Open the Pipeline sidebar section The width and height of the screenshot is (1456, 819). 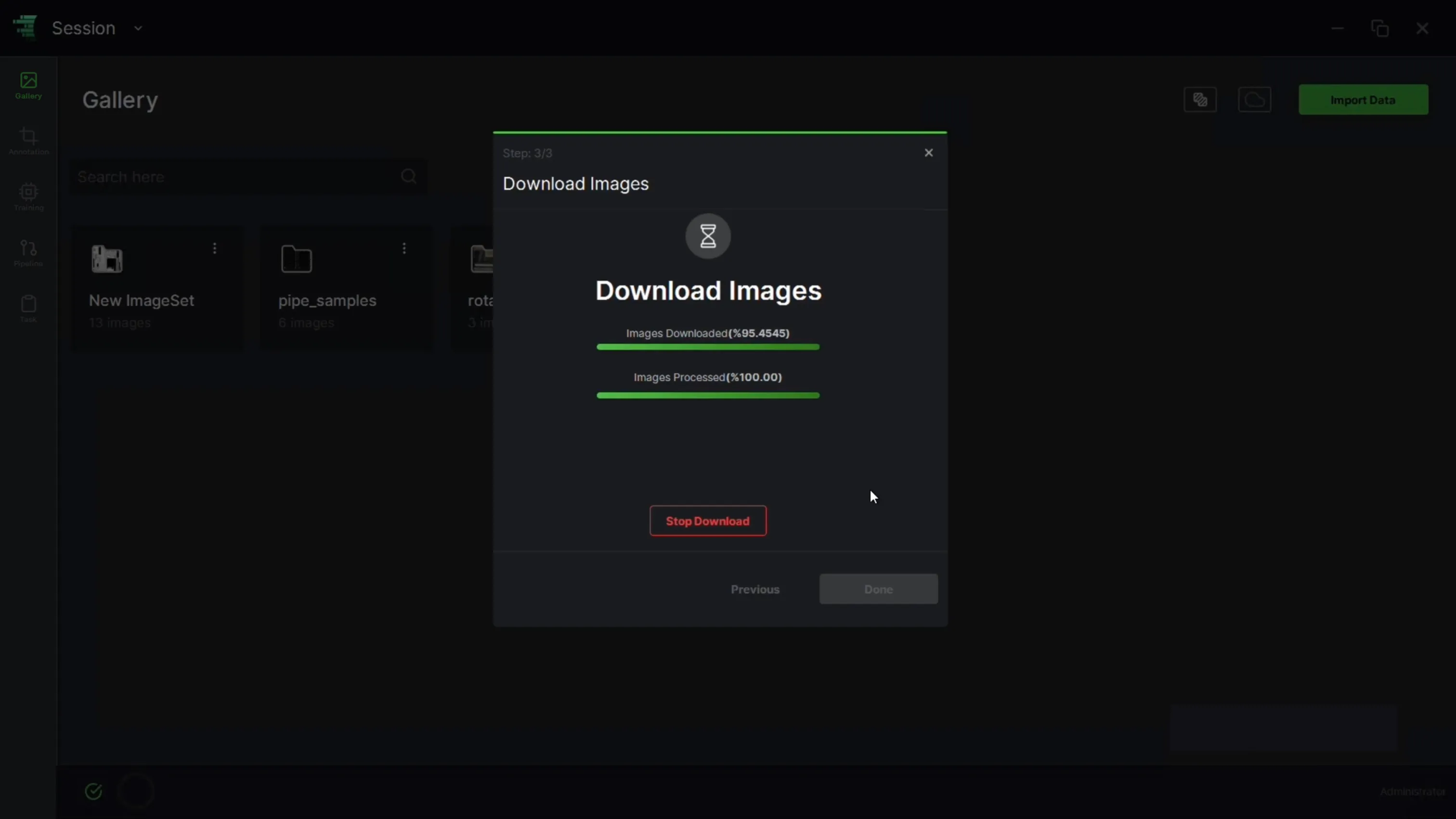[x=28, y=253]
